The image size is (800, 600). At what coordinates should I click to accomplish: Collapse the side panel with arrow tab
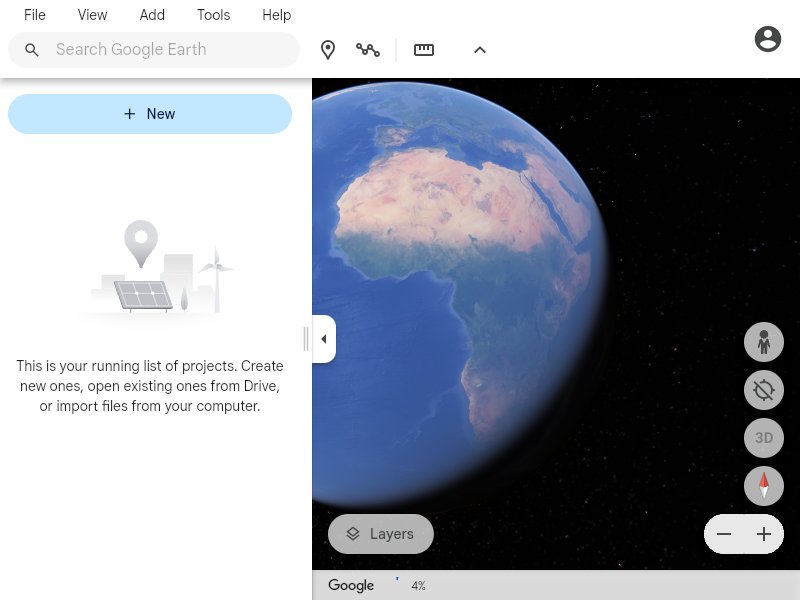[324, 339]
